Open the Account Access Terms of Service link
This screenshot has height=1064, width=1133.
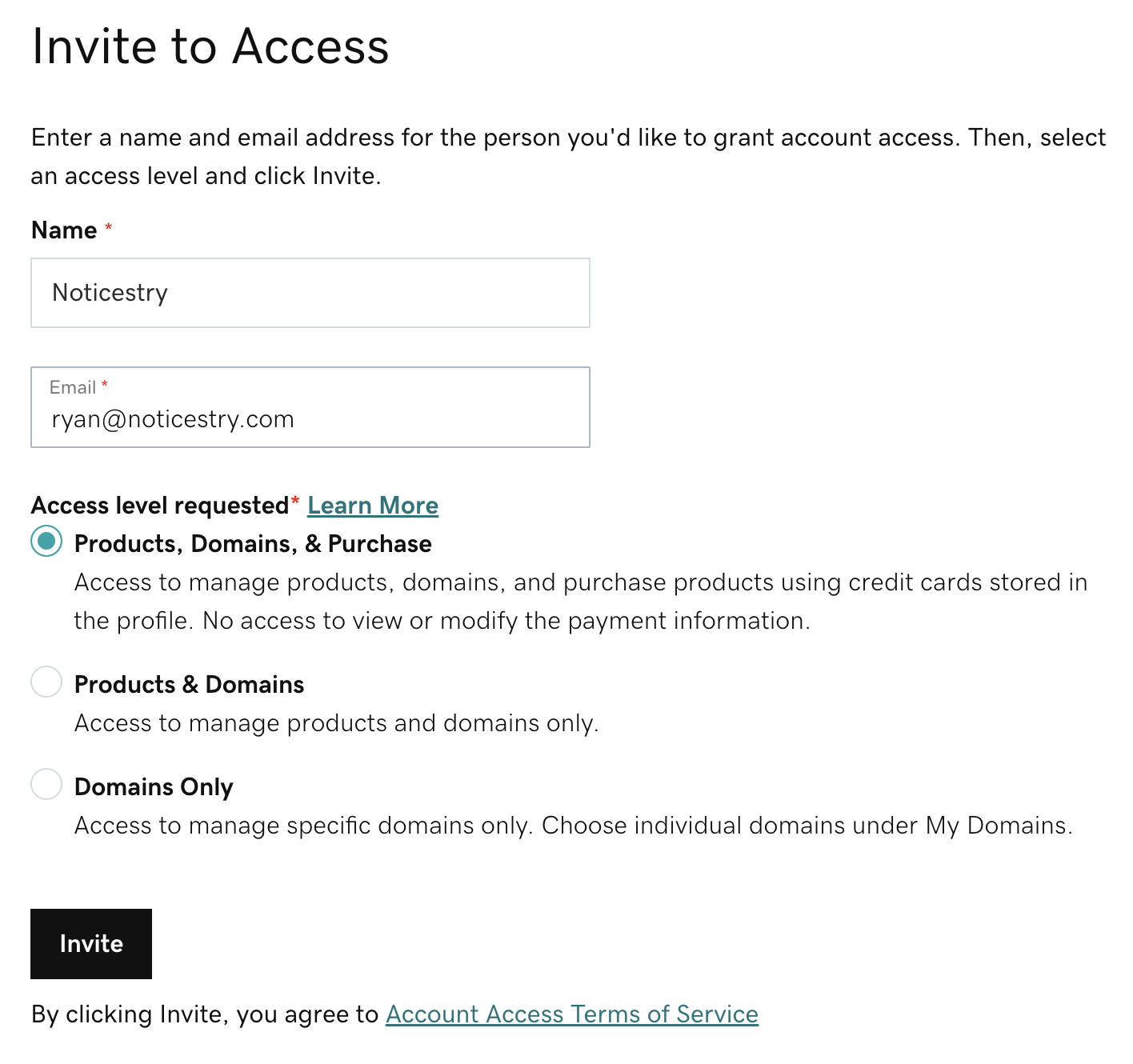click(571, 1014)
